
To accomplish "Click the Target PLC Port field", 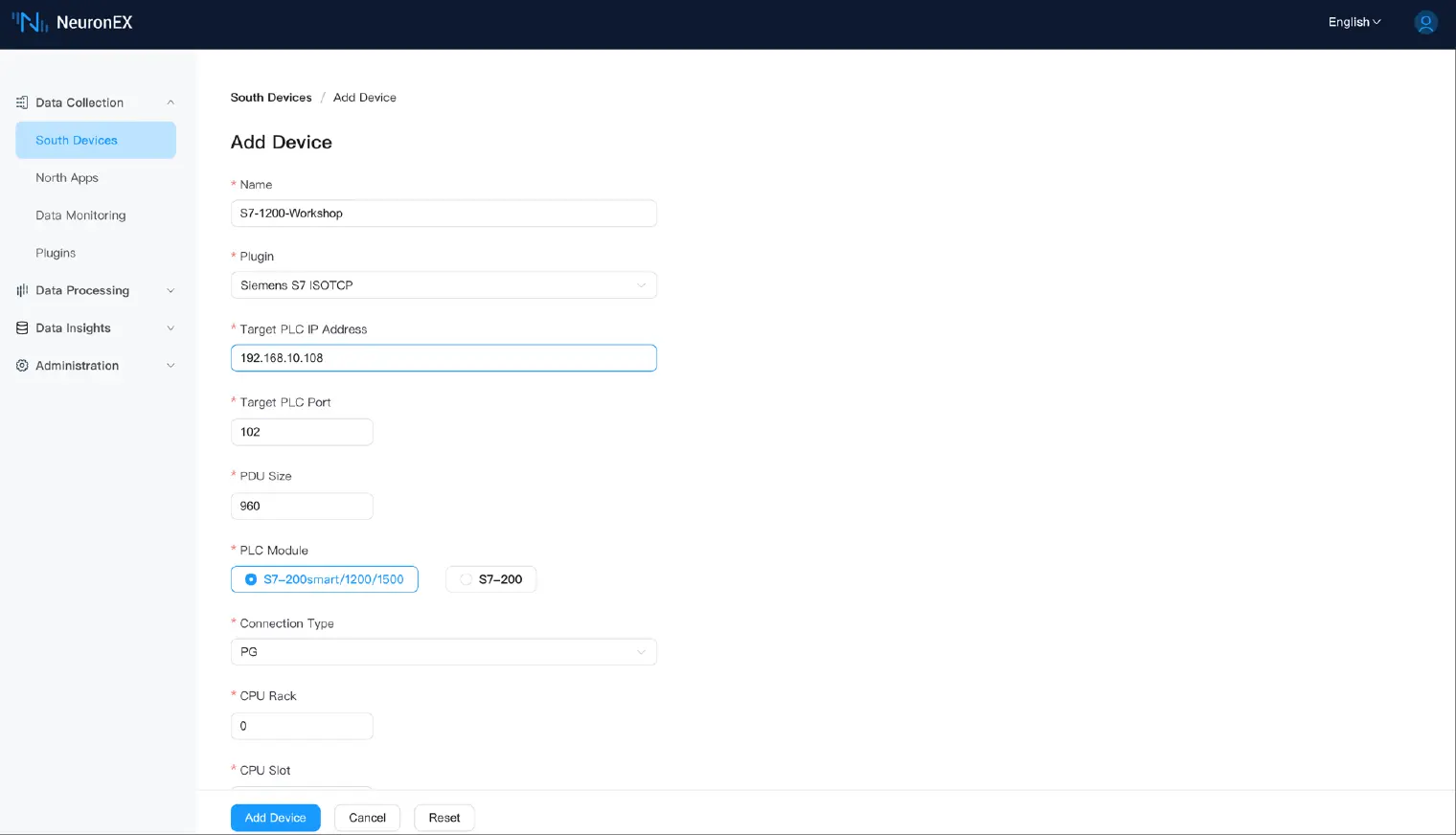I will point(301,432).
